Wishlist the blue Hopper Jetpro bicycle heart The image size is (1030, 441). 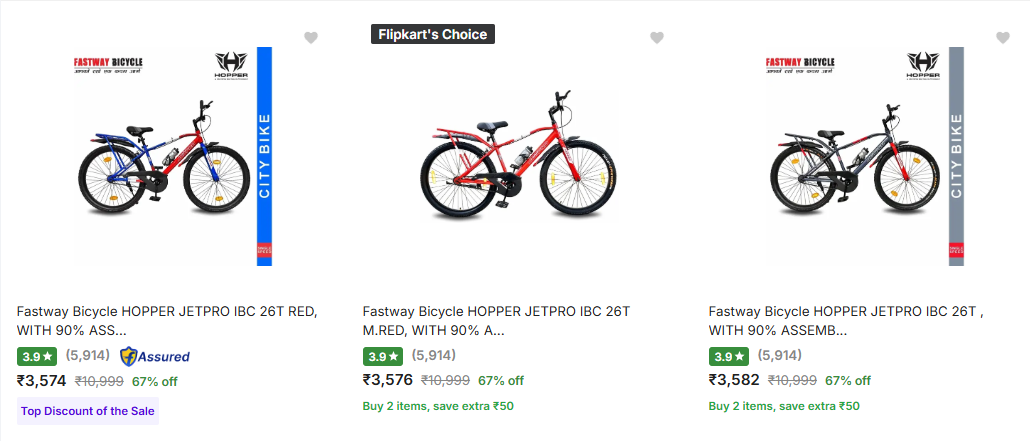[311, 38]
